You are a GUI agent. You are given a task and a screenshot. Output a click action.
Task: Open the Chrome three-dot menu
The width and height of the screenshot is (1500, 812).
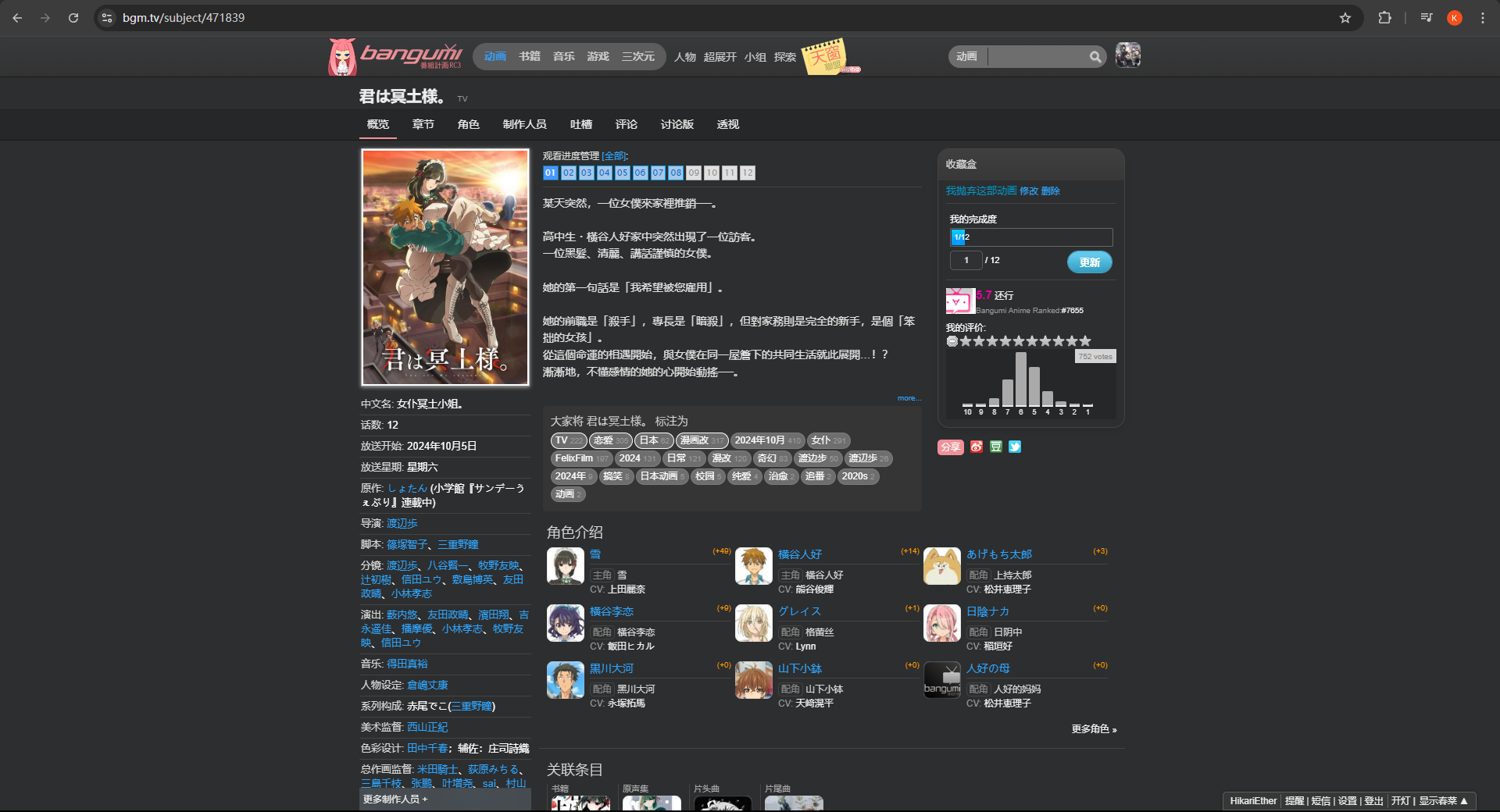point(1483,17)
